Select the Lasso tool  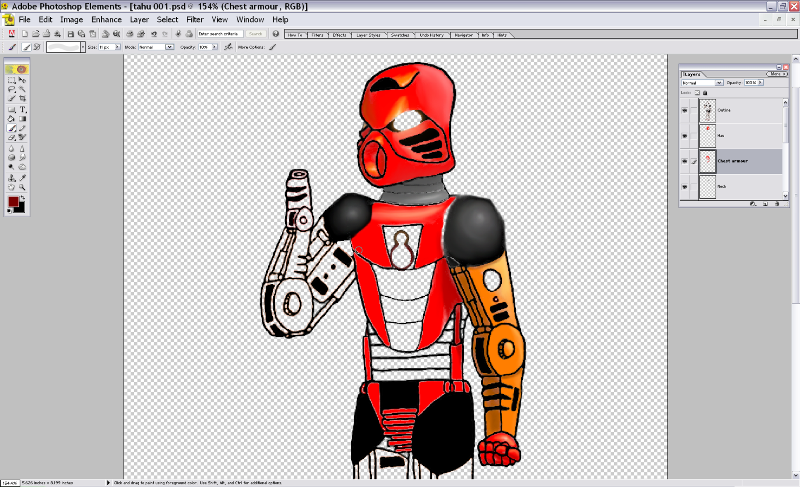[11, 89]
